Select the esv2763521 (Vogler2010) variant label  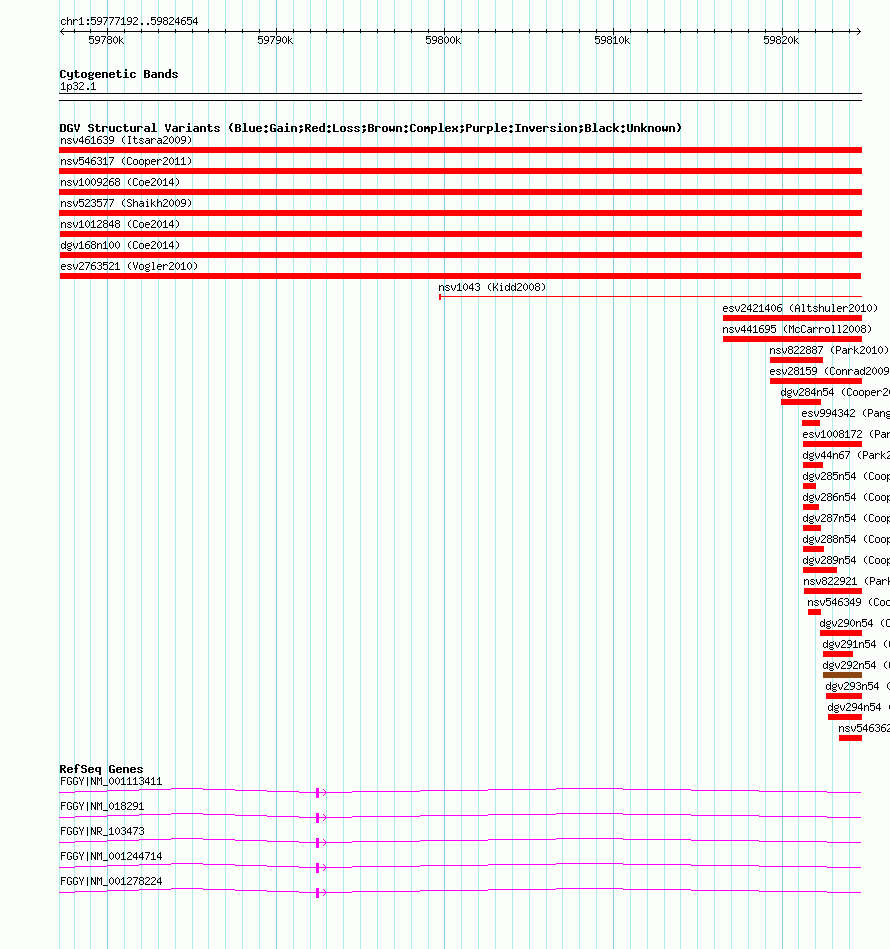point(129,266)
